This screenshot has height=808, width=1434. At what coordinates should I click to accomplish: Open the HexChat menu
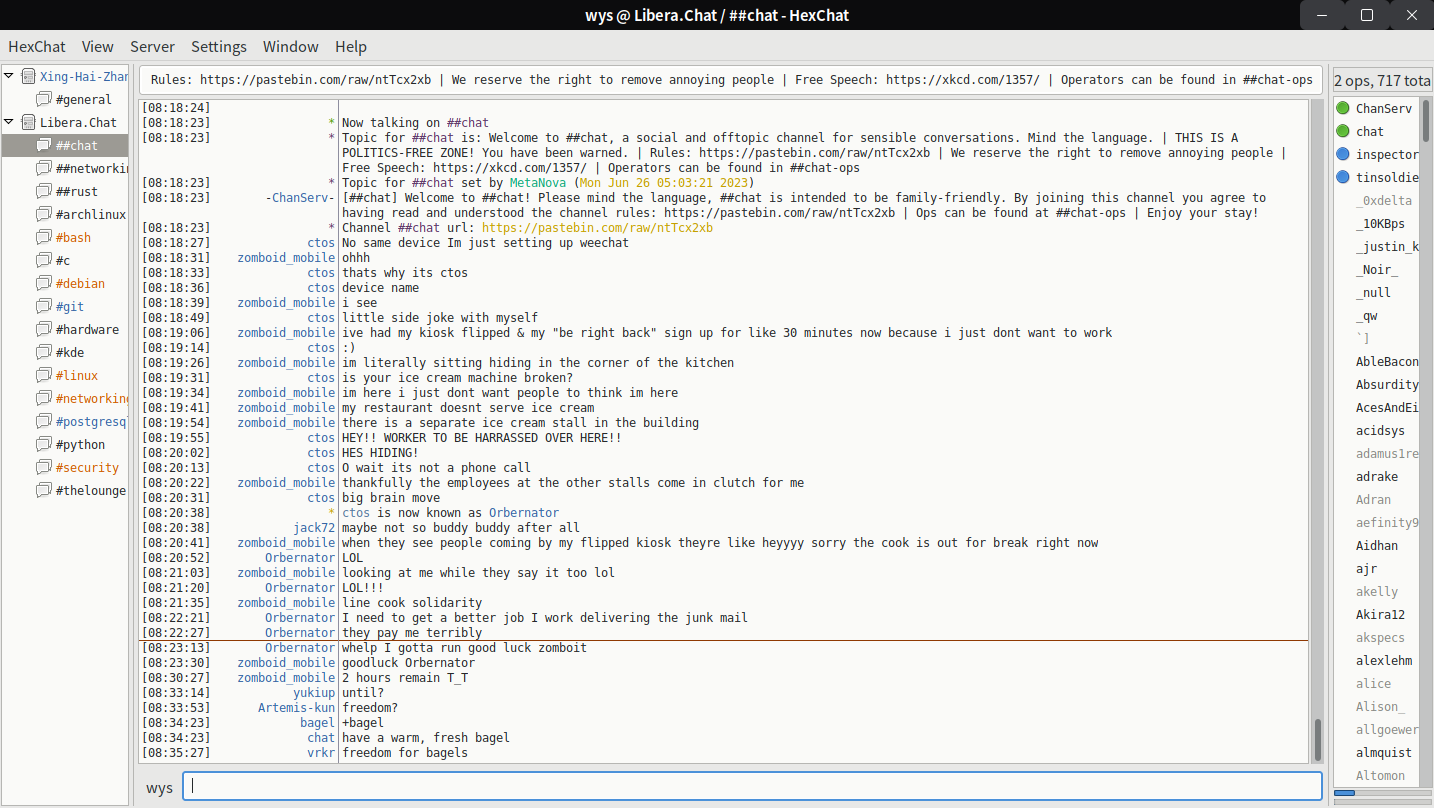pyautogui.click(x=37, y=46)
